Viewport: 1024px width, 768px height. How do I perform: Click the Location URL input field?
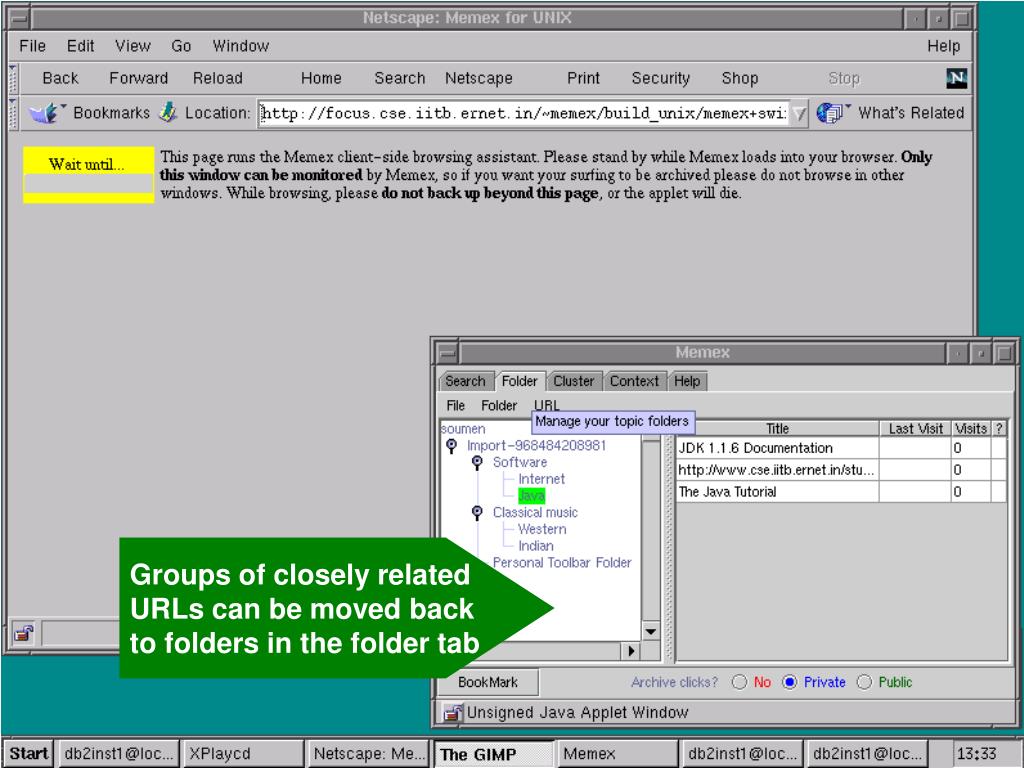click(524, 114)
